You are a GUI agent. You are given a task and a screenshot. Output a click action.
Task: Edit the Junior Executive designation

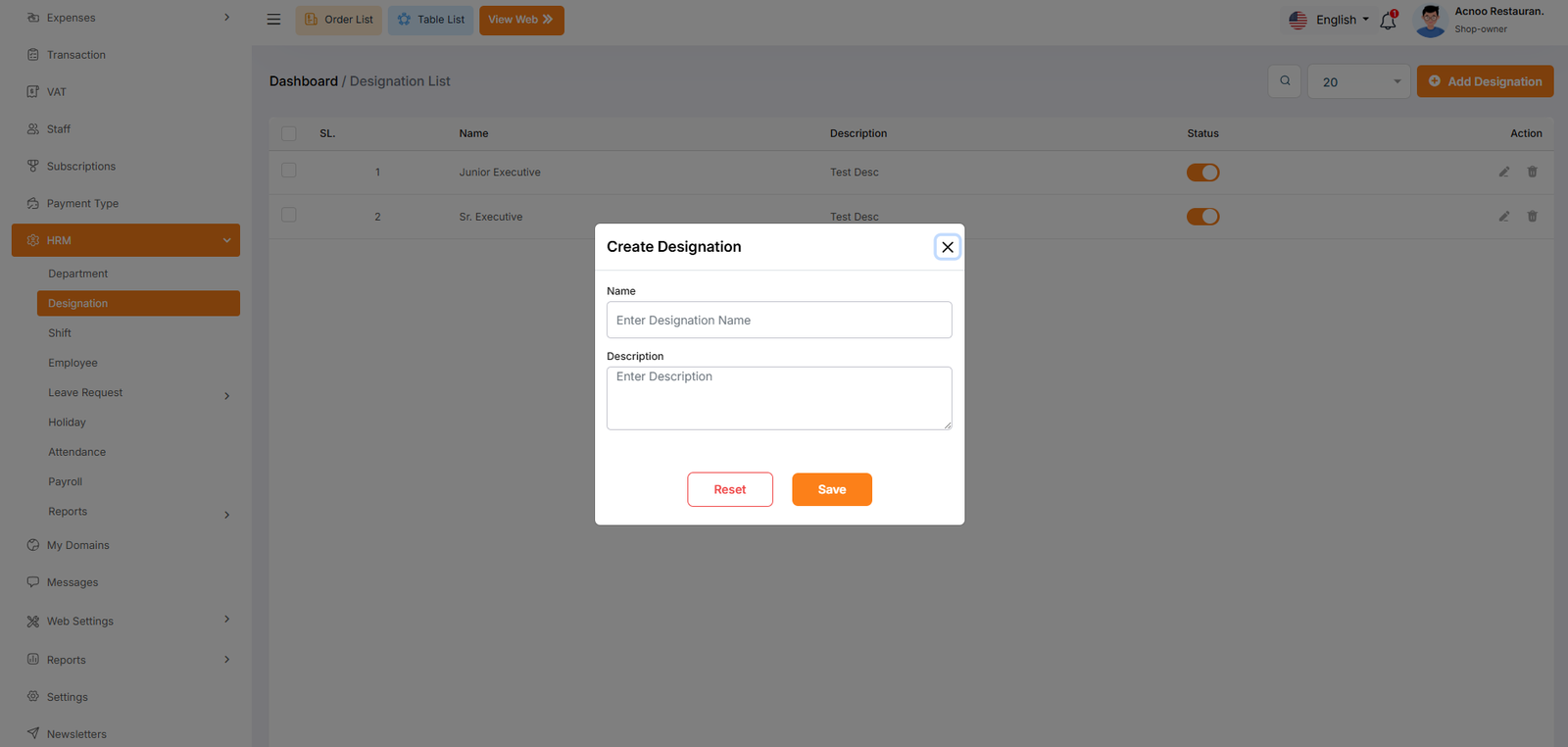(x=1503, y=173)
